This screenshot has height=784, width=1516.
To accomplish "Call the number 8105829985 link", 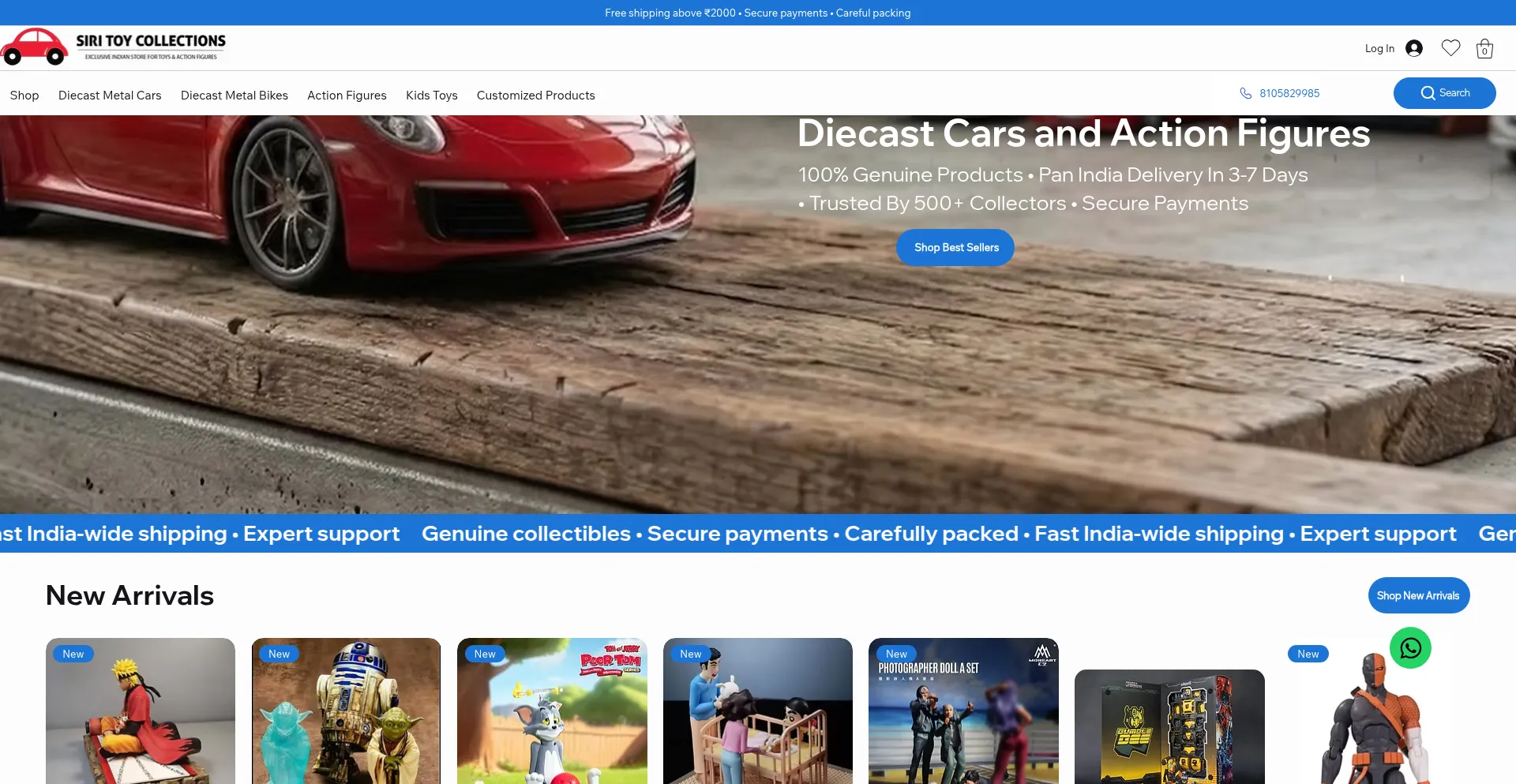I will click(1289, 93).
